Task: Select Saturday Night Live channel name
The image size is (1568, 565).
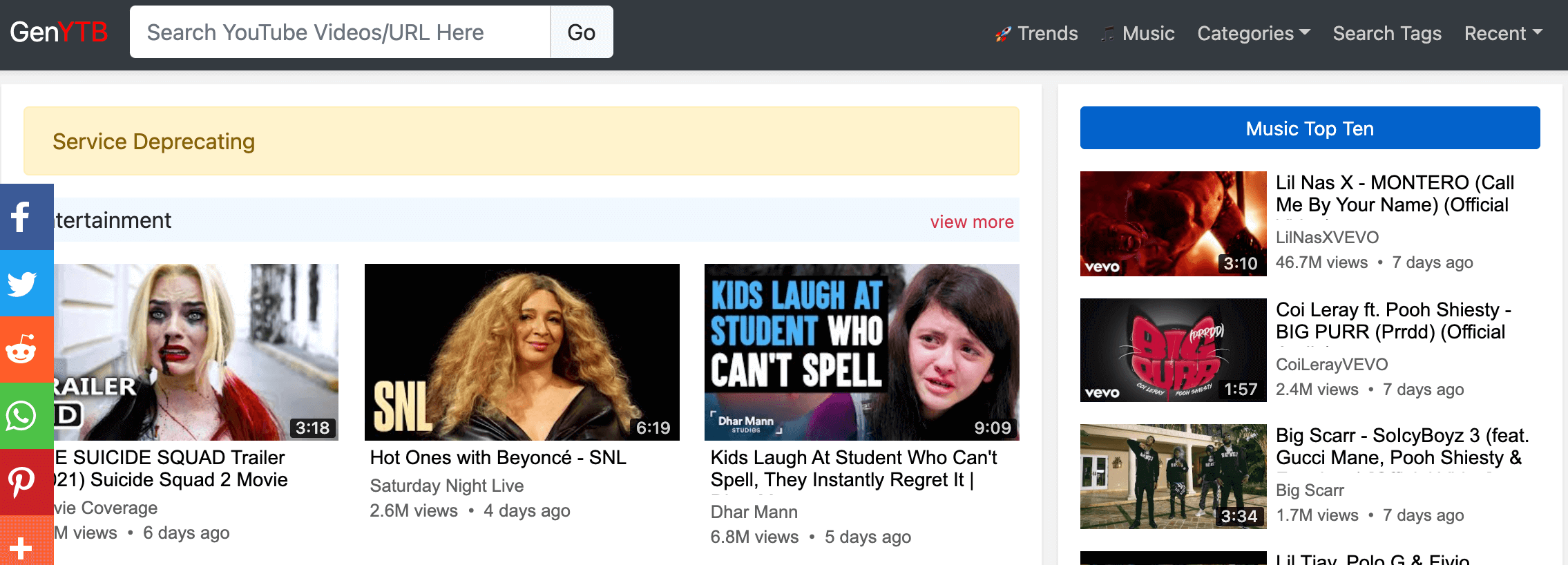Action: click(447, 486)
